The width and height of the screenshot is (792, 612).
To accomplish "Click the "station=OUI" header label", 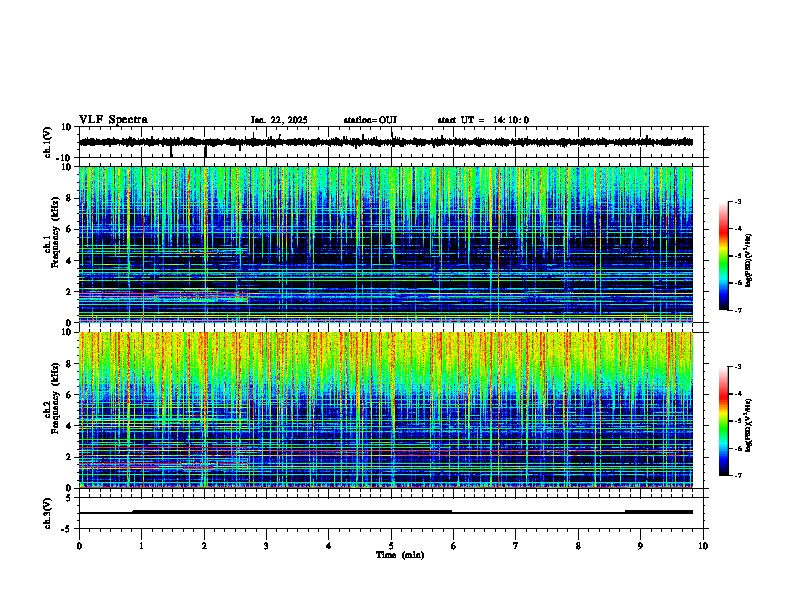I will [370, 120].
